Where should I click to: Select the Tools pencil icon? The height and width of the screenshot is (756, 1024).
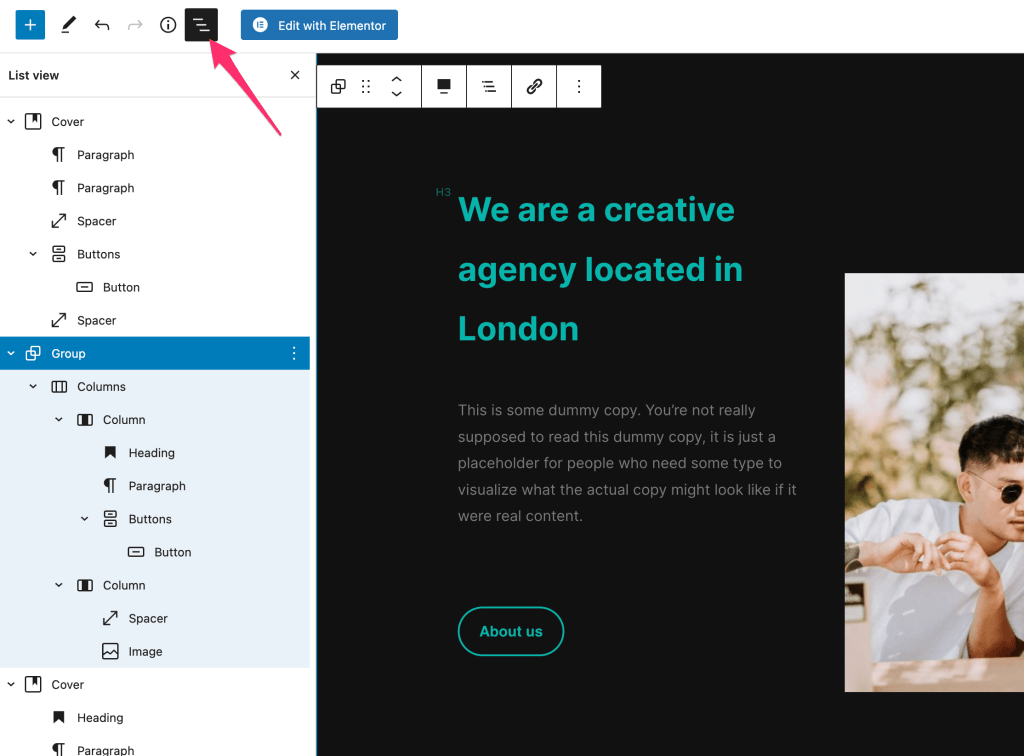(69, 25)
